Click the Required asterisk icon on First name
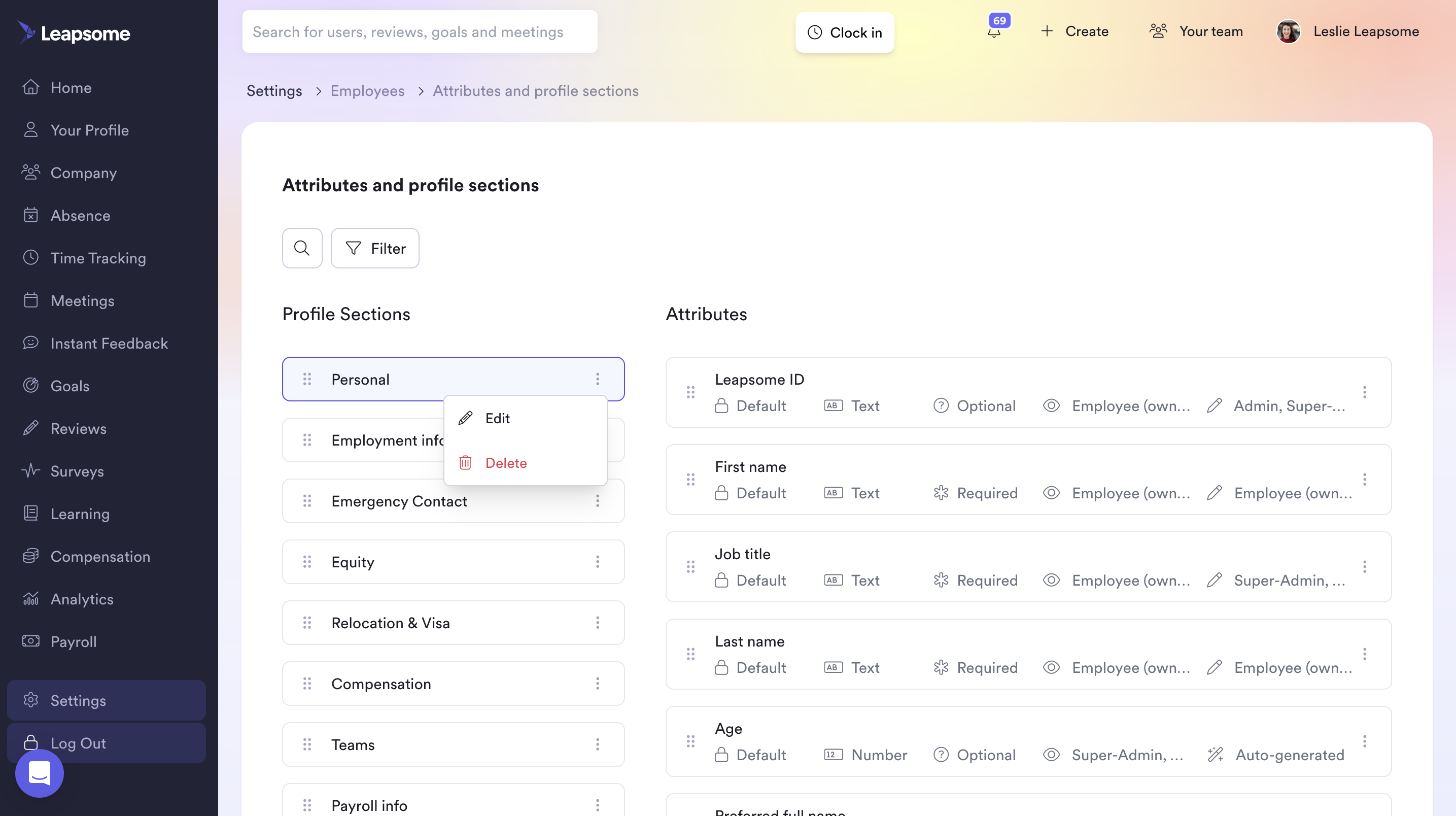The image size is (1456, 816). (x=941, y=493)
